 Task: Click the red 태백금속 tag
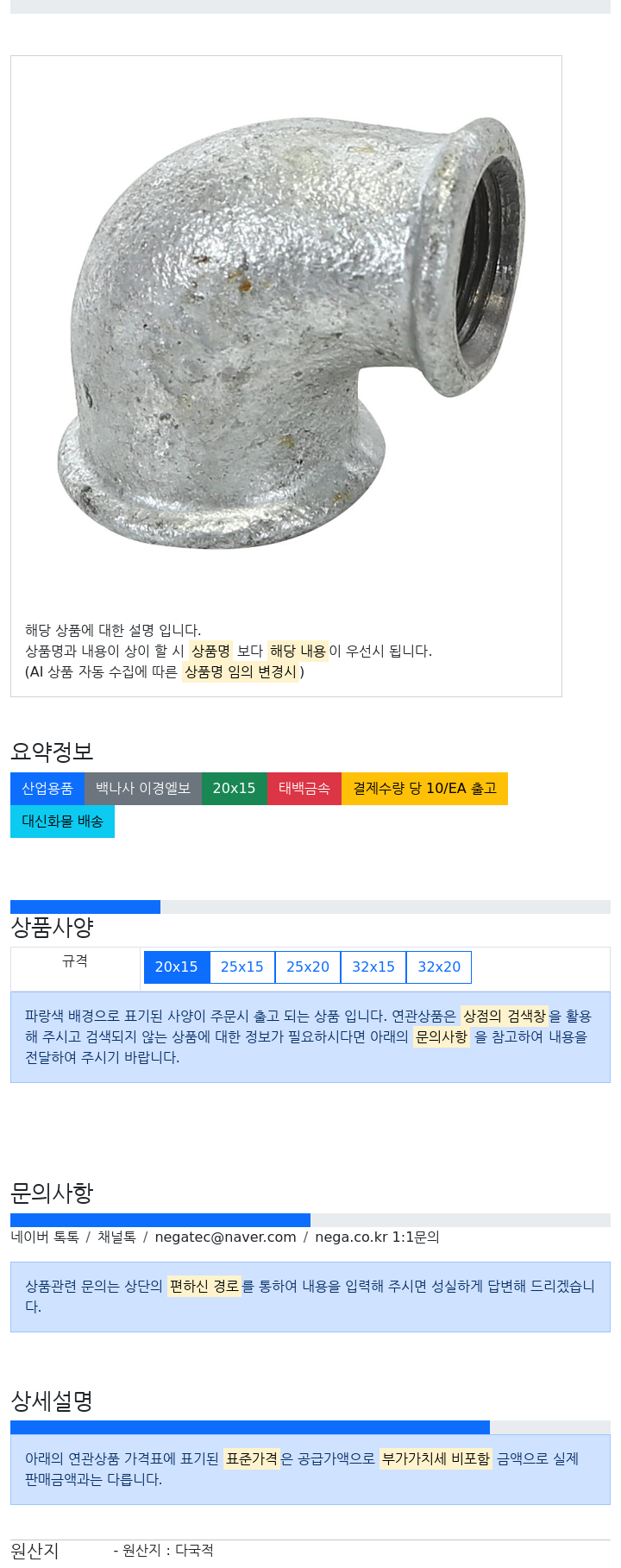[x=304, y=789]
